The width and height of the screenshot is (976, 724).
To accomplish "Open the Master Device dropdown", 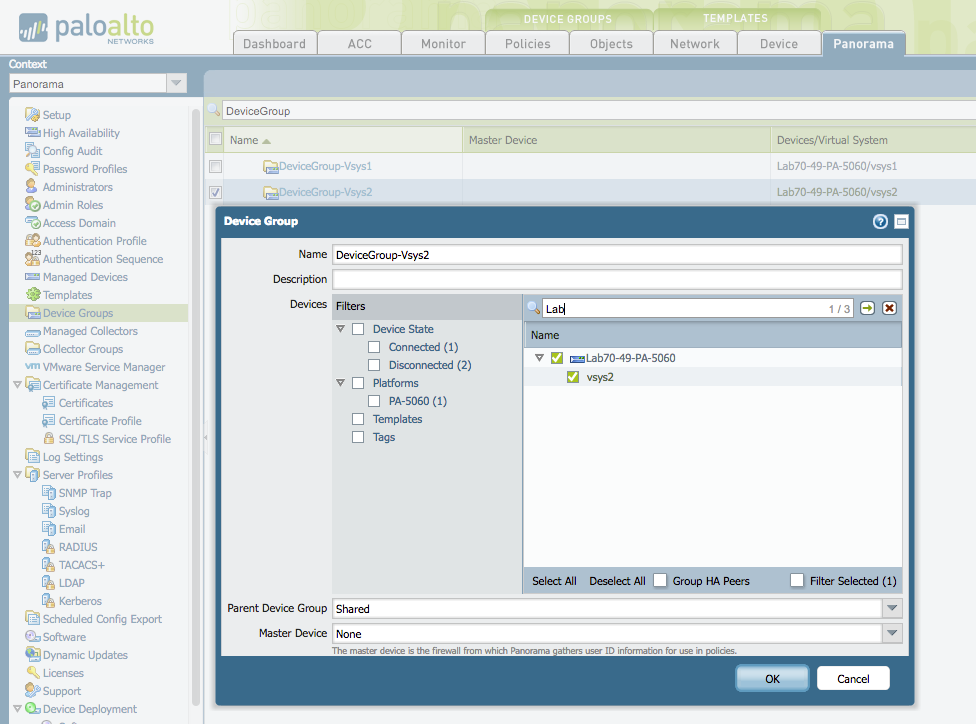I will click(x=890, y=631).
